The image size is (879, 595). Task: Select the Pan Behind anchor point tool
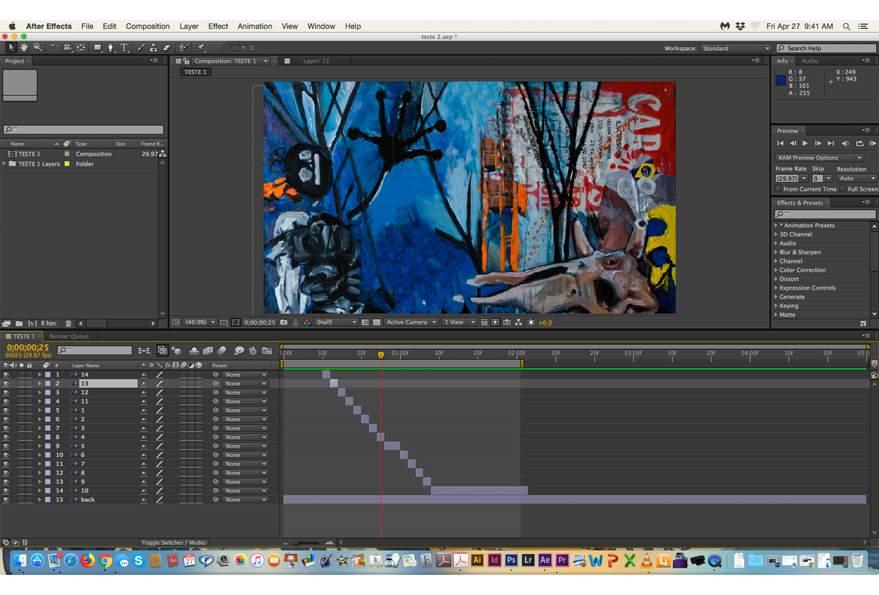pos(81,48)
